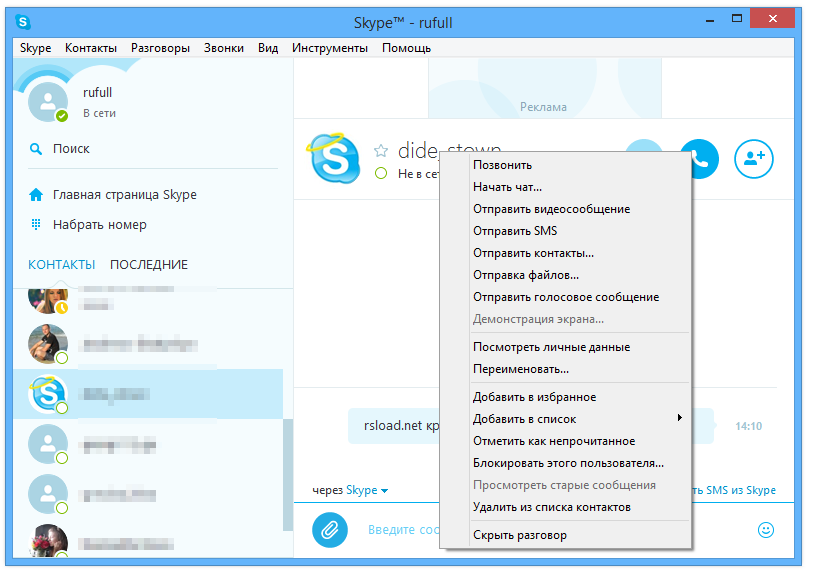The width and height of the screenshot is (814, 580).
Task: Click the rsload.net chat message bubble
Action: (395, 426)
